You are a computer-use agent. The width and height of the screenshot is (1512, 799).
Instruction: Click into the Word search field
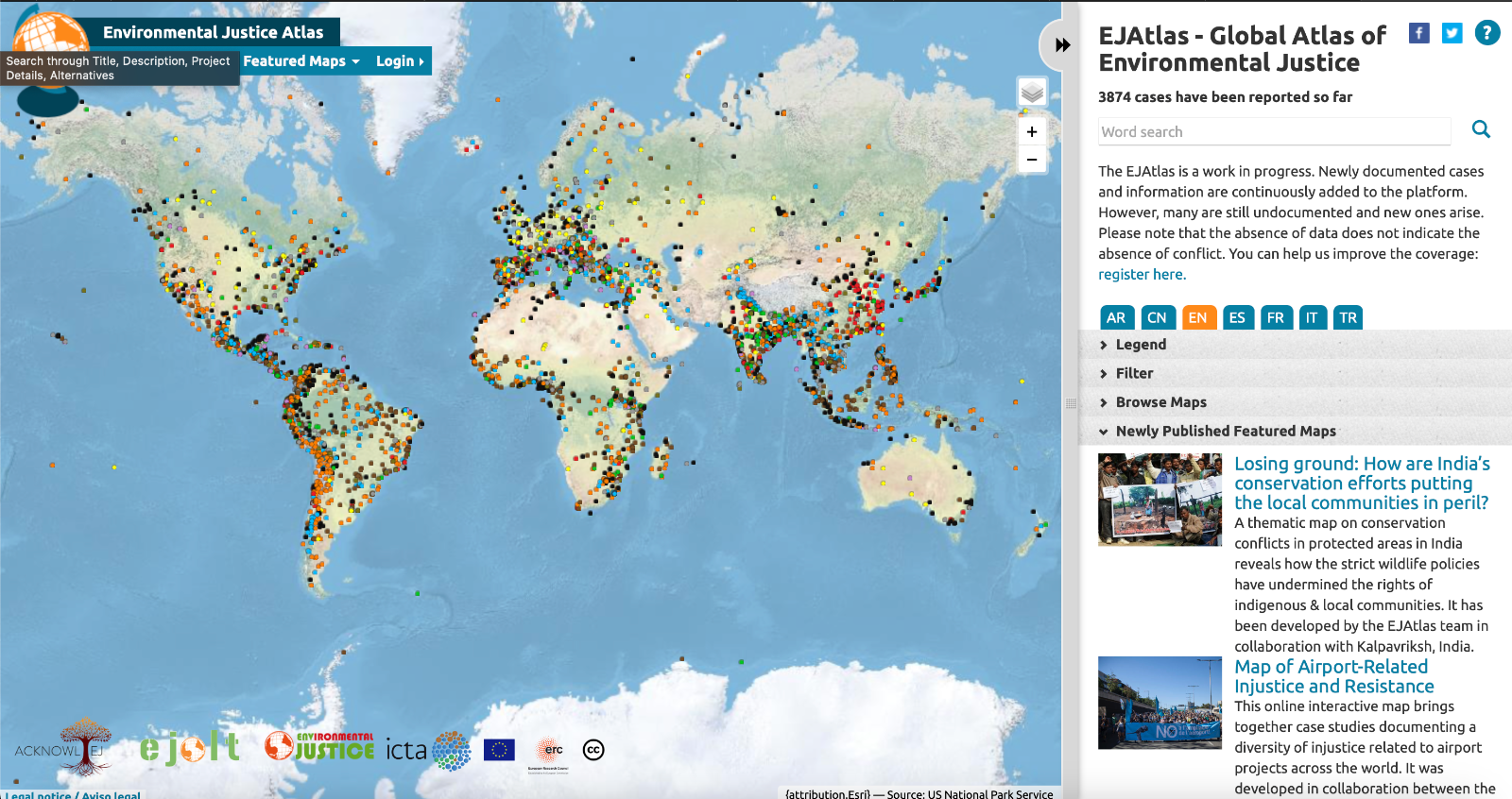point(1275,131)
